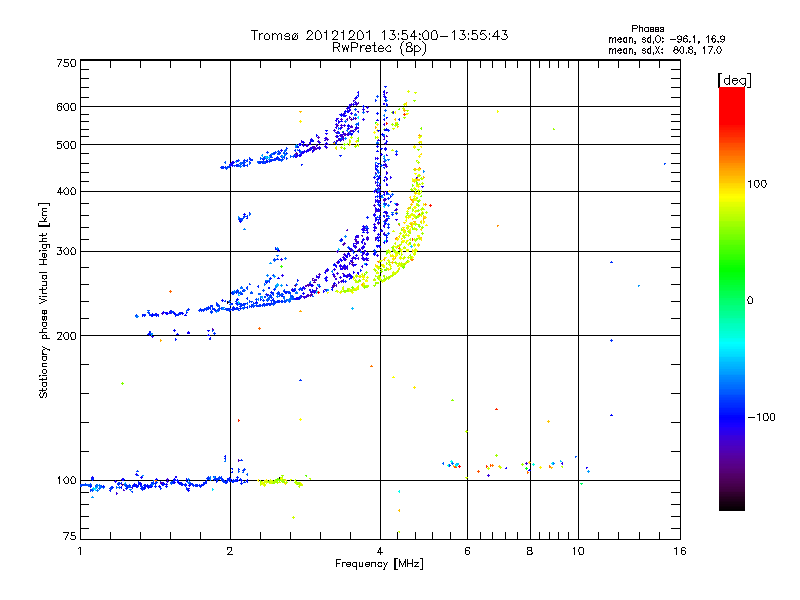Click the rainbow phase colorbar

pos(732,298)
